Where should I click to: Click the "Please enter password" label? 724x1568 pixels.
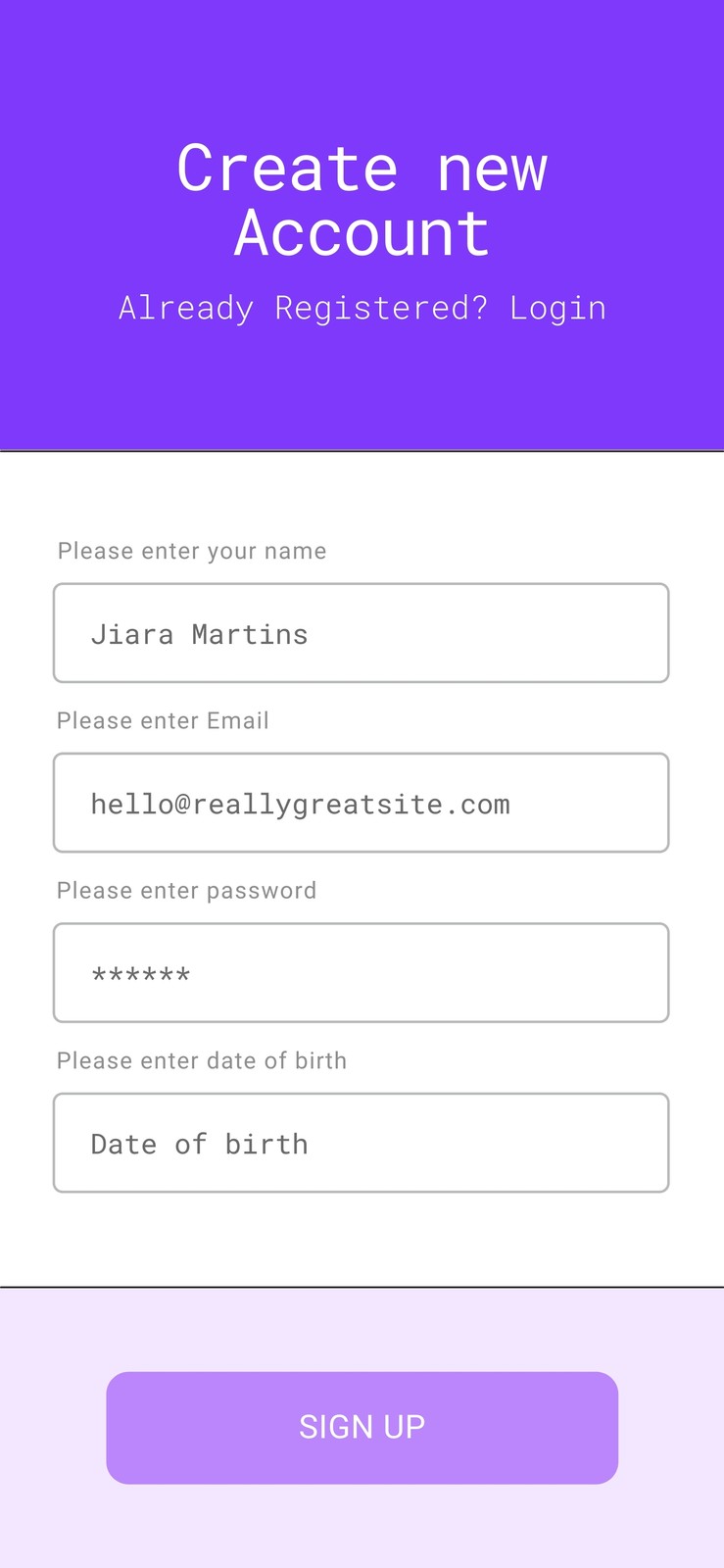[x=186, y=890]
